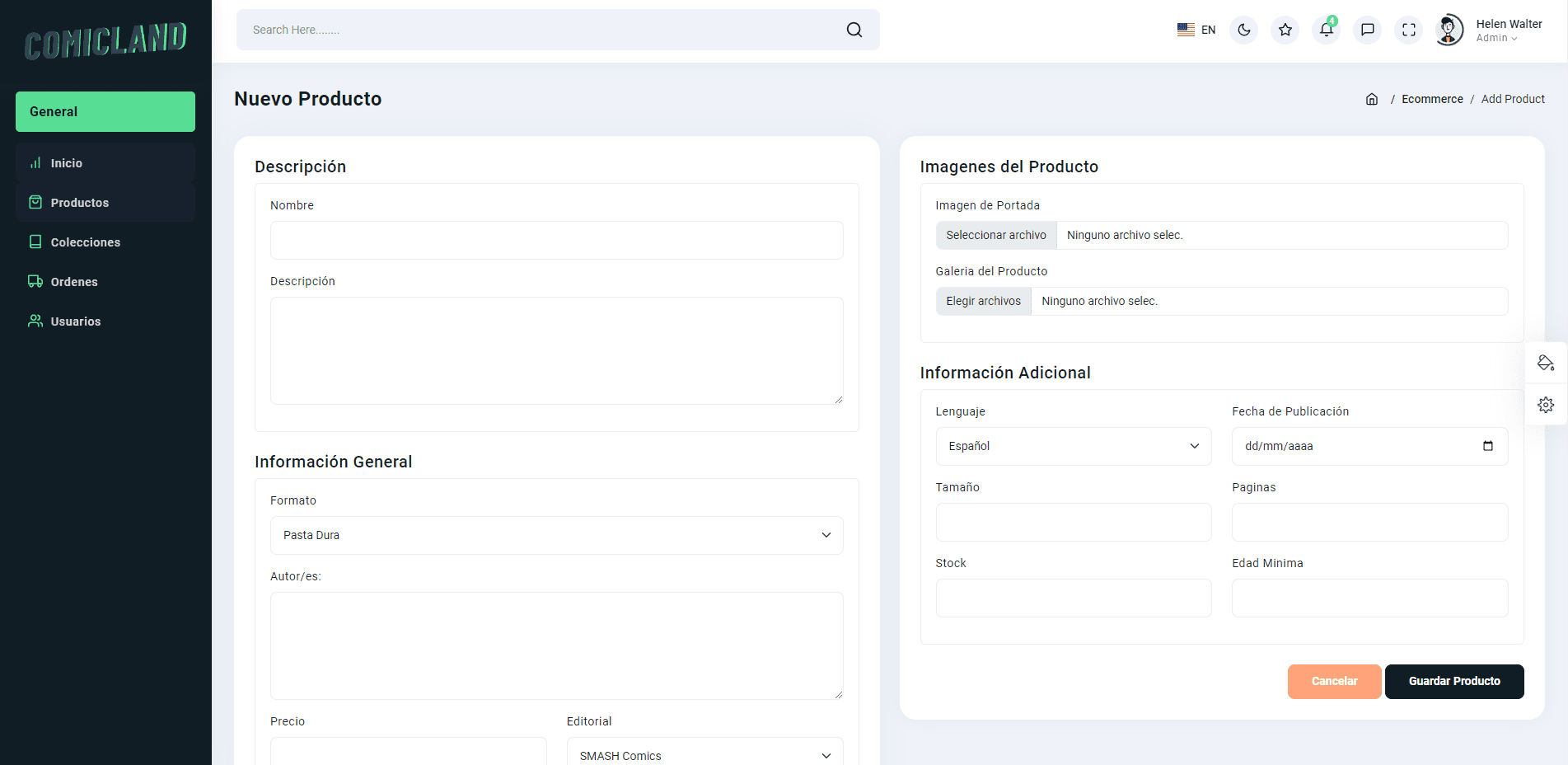Open the settings gear on the right edge
The width and height of the screenshot is (1568, 765).
point(1545,405)
